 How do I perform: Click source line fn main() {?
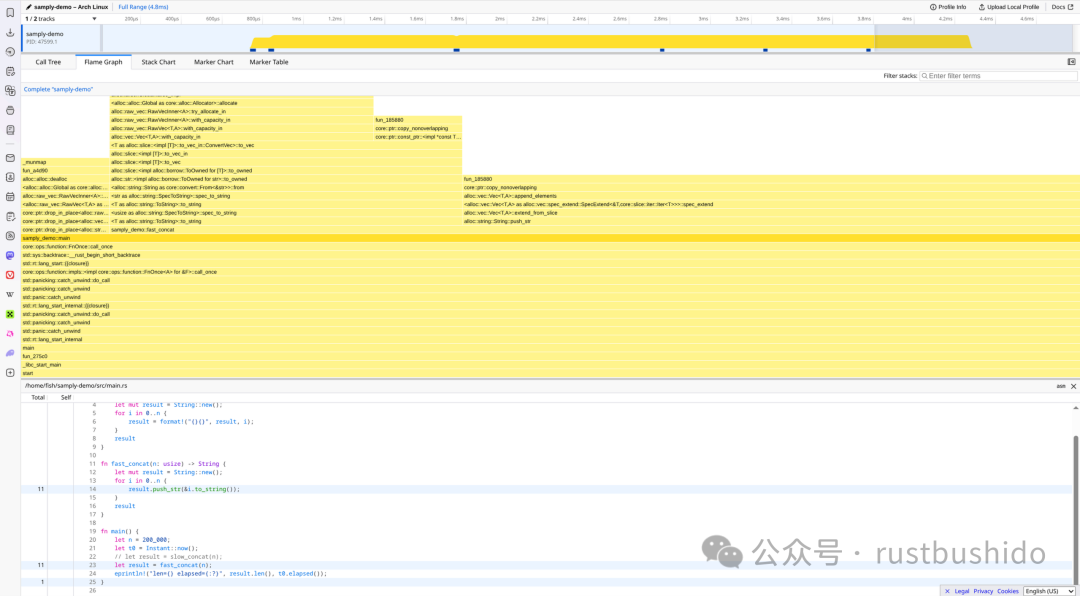pyautogui.click(x=120, y=531)
